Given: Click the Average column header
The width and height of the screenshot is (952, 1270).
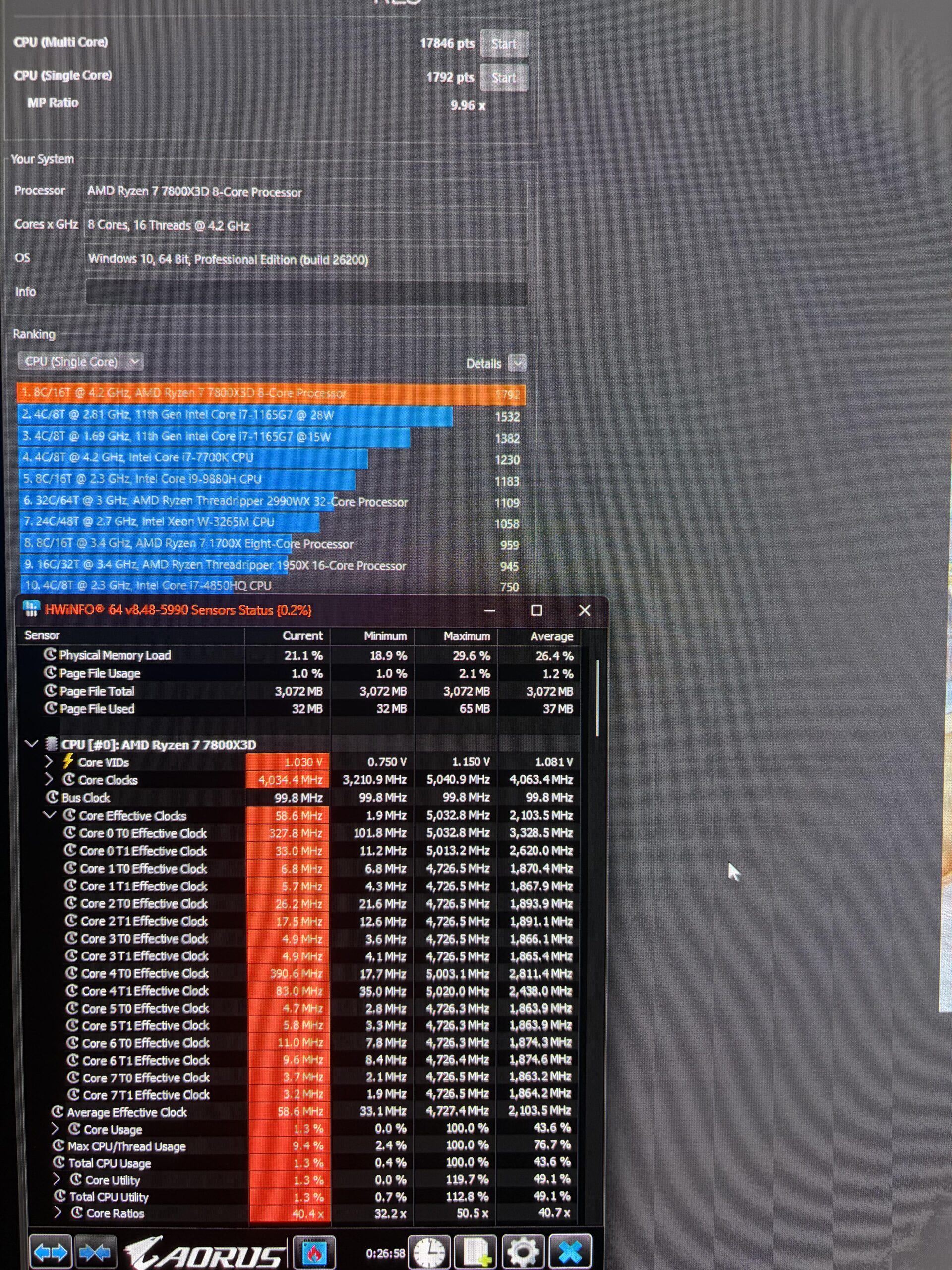Looking at the screenshot, I should coord(539,636).
